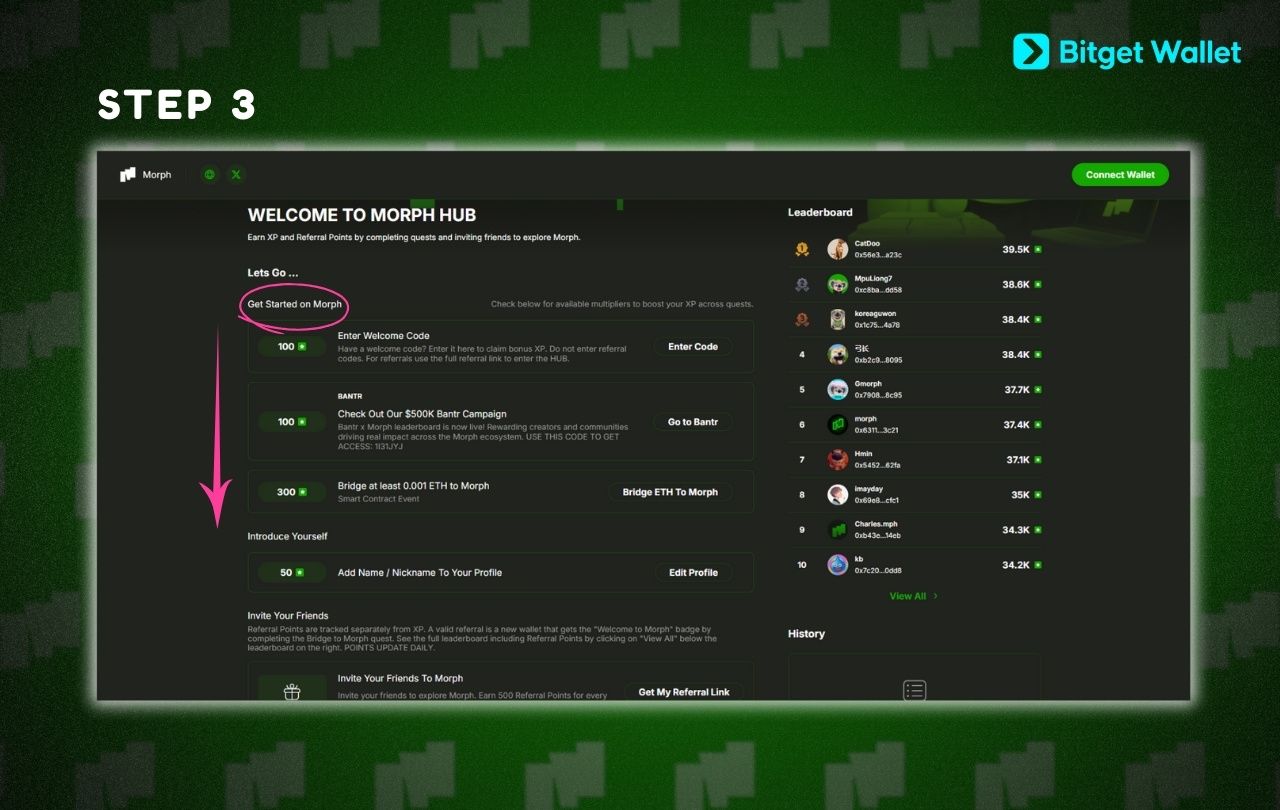Click the 'Introduce Yourself' section label
This screenshot has width=1280, height=810.
point(288,537)
